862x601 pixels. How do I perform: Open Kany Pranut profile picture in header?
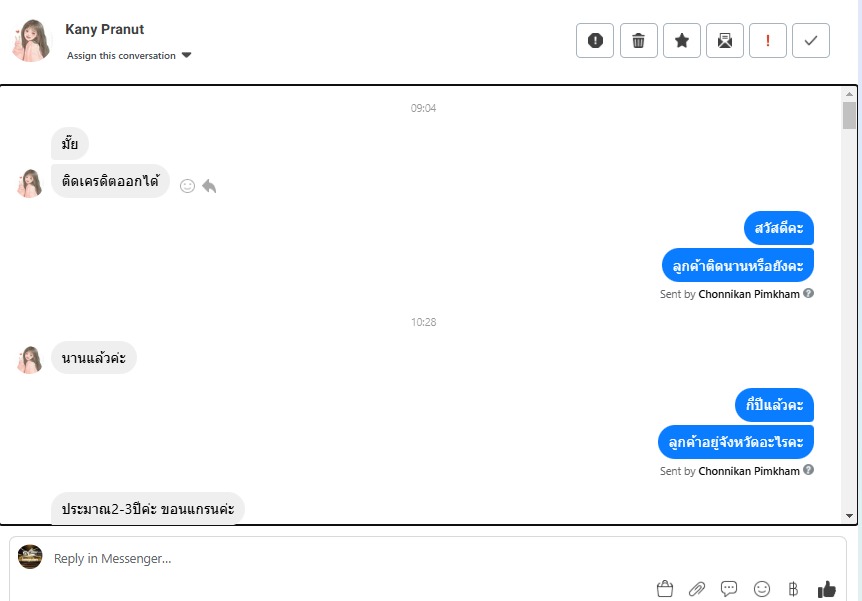click(x=31, y=41)
